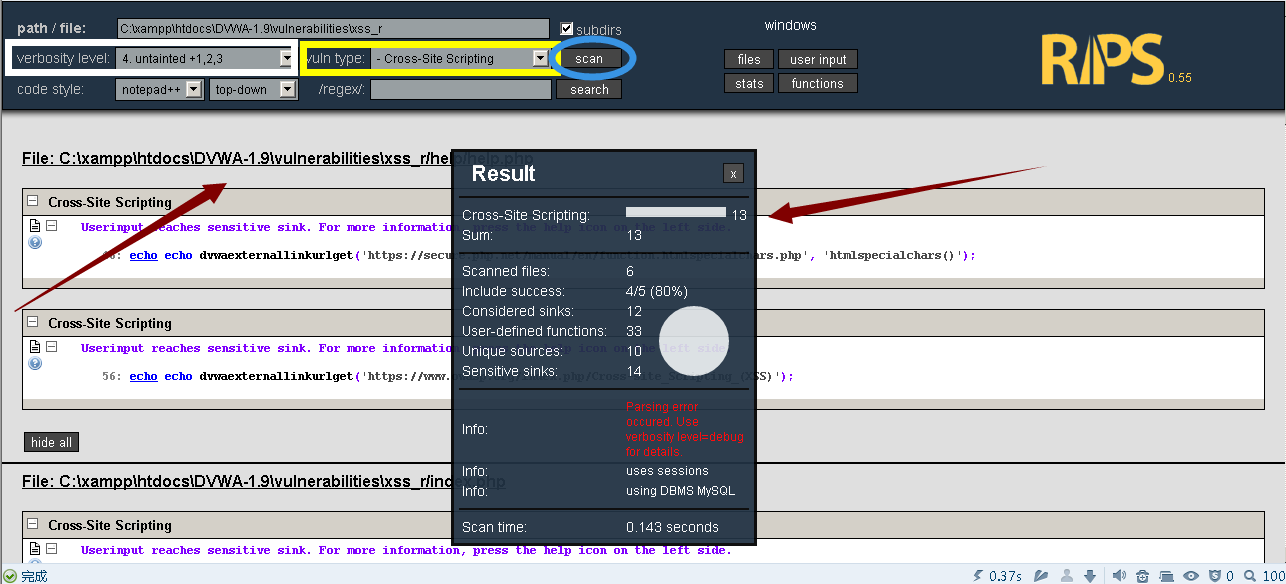Click the shield icon in the status bar
1286x584 pixels.
[1215, 576]
